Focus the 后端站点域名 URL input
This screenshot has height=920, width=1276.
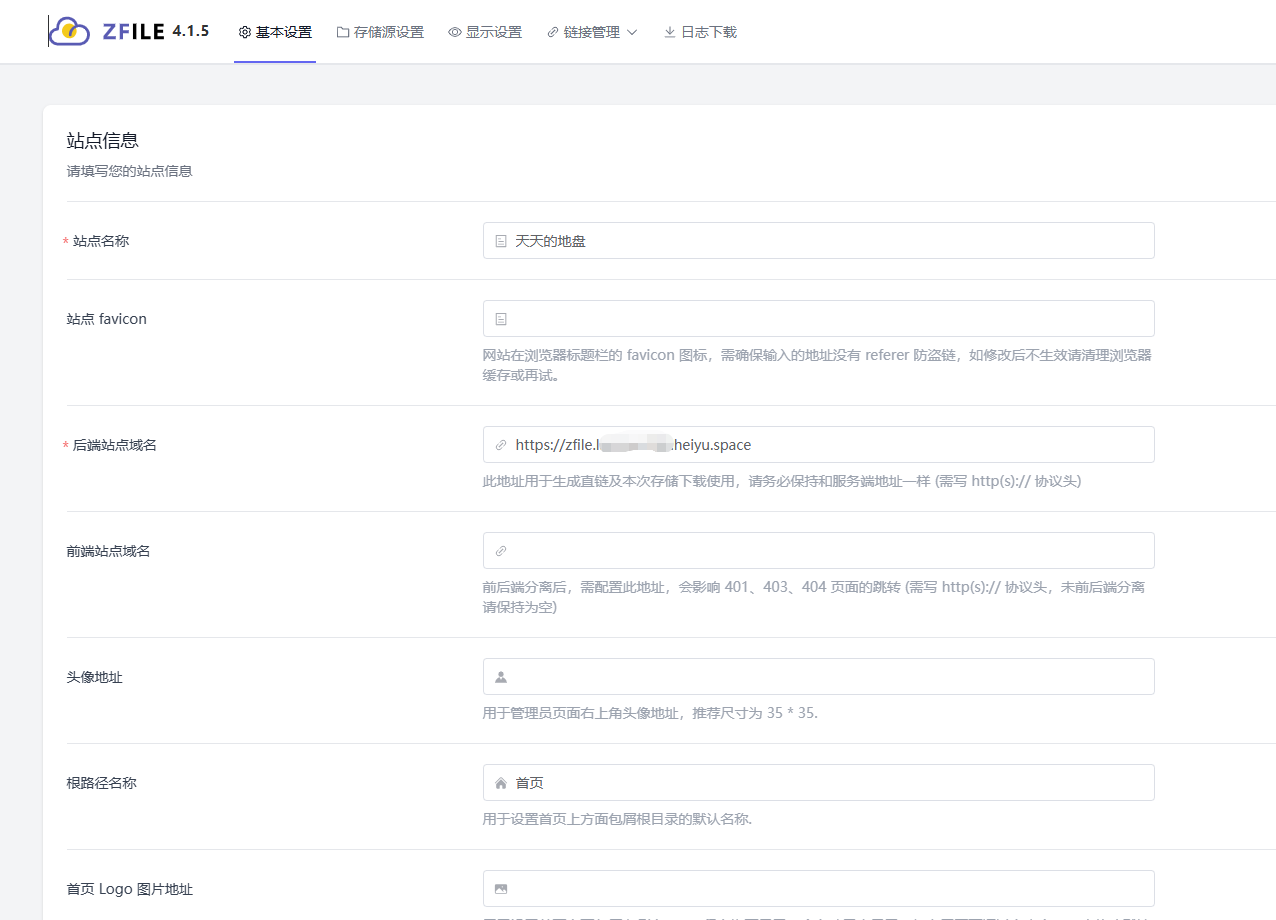pyautogui.click(x=818, y=445)
